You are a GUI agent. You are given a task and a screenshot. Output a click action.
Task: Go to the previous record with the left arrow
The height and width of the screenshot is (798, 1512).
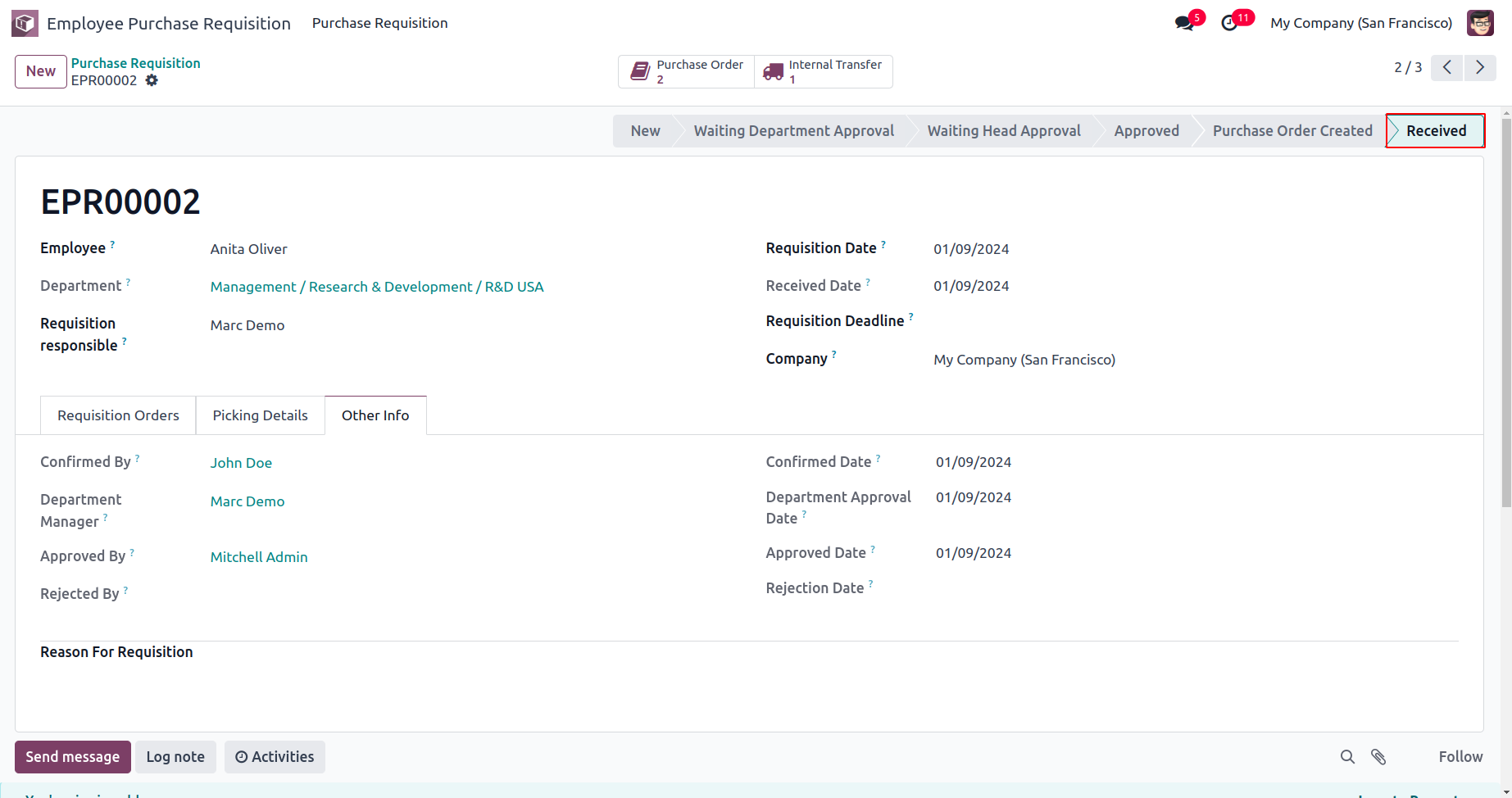[x=1447, y=67]
